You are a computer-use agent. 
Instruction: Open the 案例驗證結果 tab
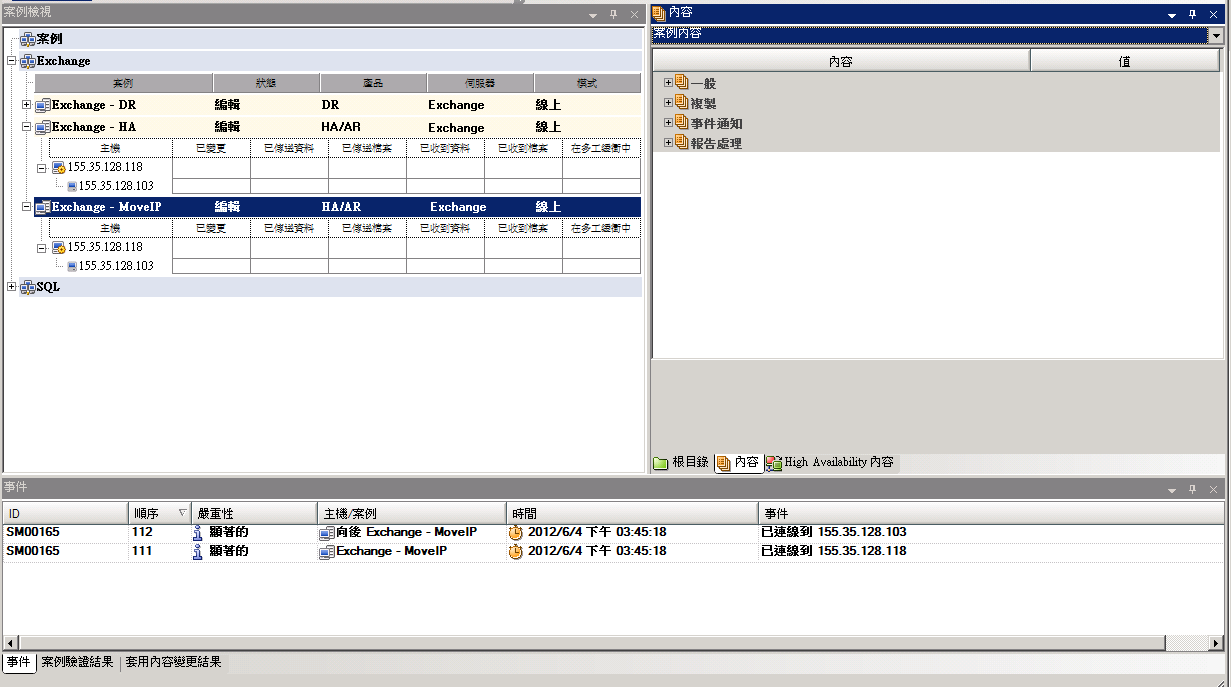[78, 662]
